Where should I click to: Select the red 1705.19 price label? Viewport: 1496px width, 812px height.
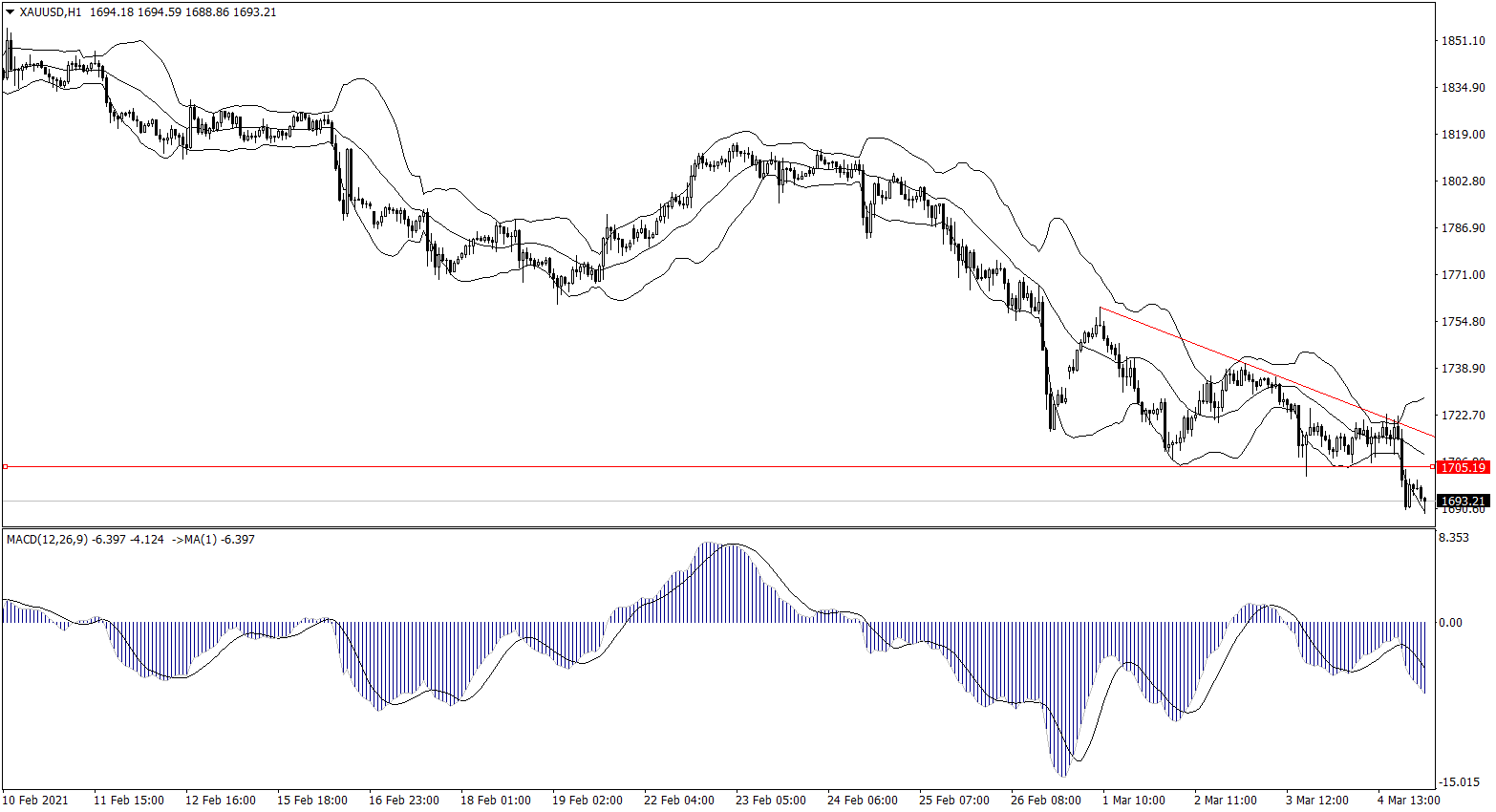[x=1463, y=467]
